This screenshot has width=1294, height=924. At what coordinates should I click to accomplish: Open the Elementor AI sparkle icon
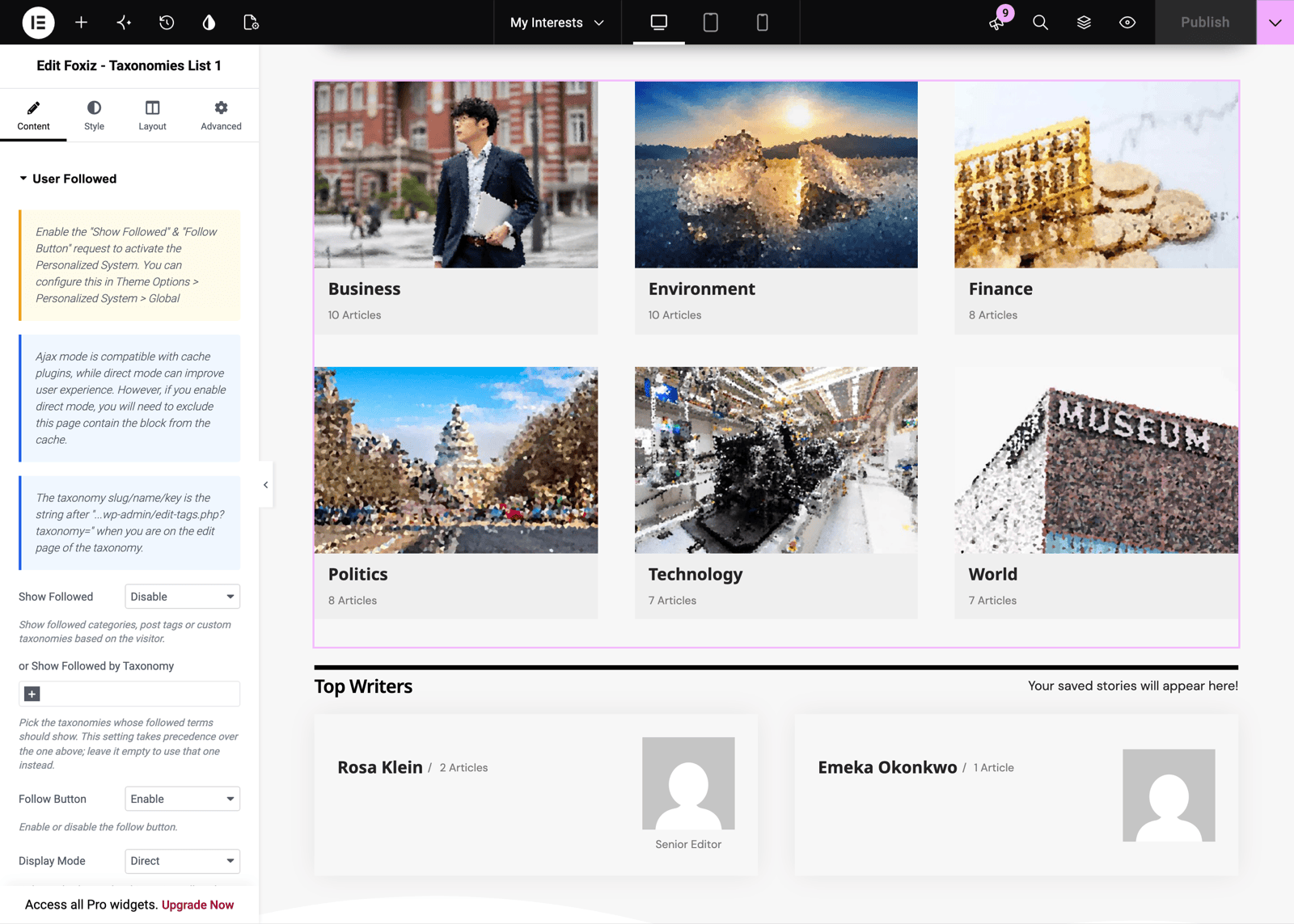(124, 23)
